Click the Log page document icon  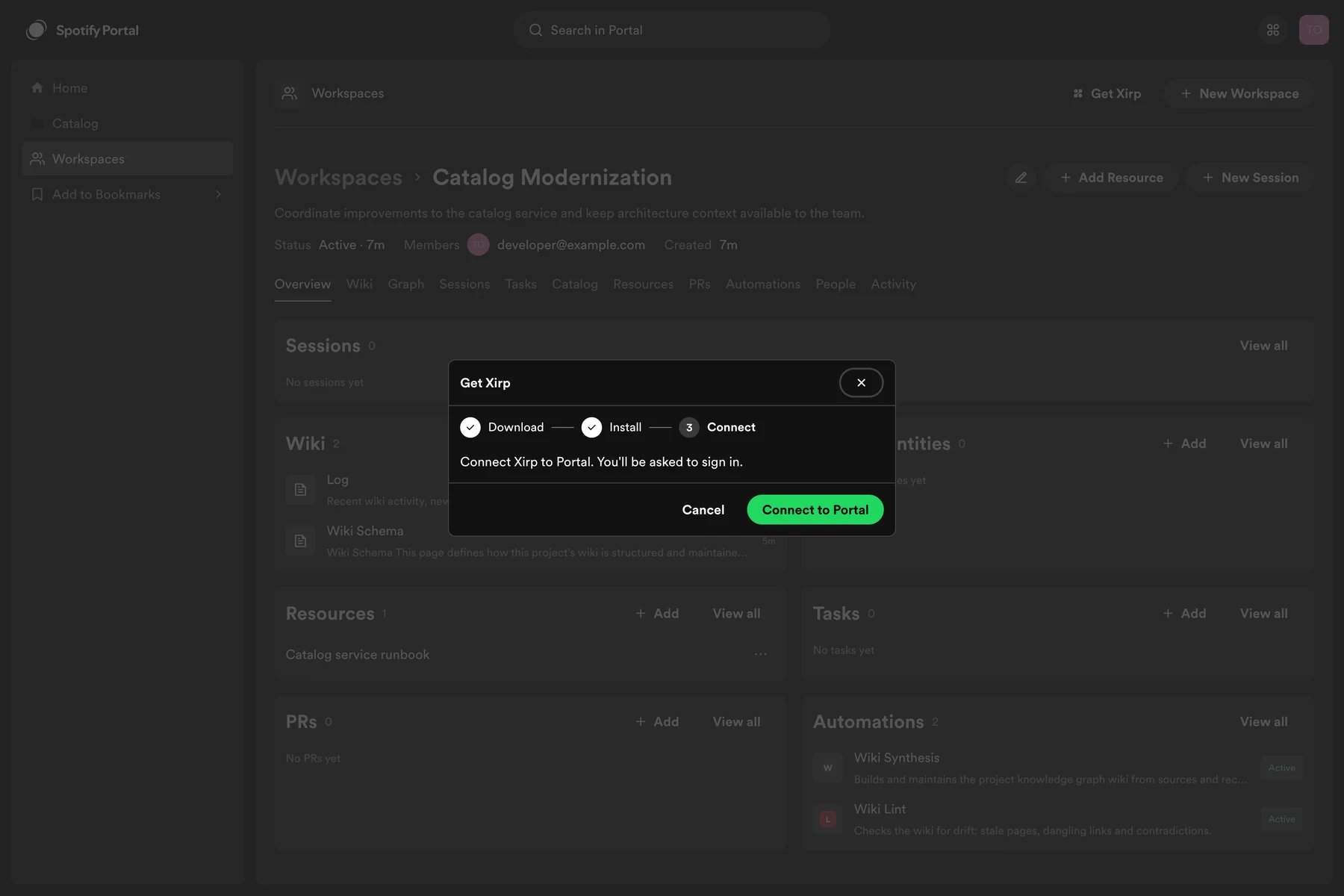(x=301, y=490)
